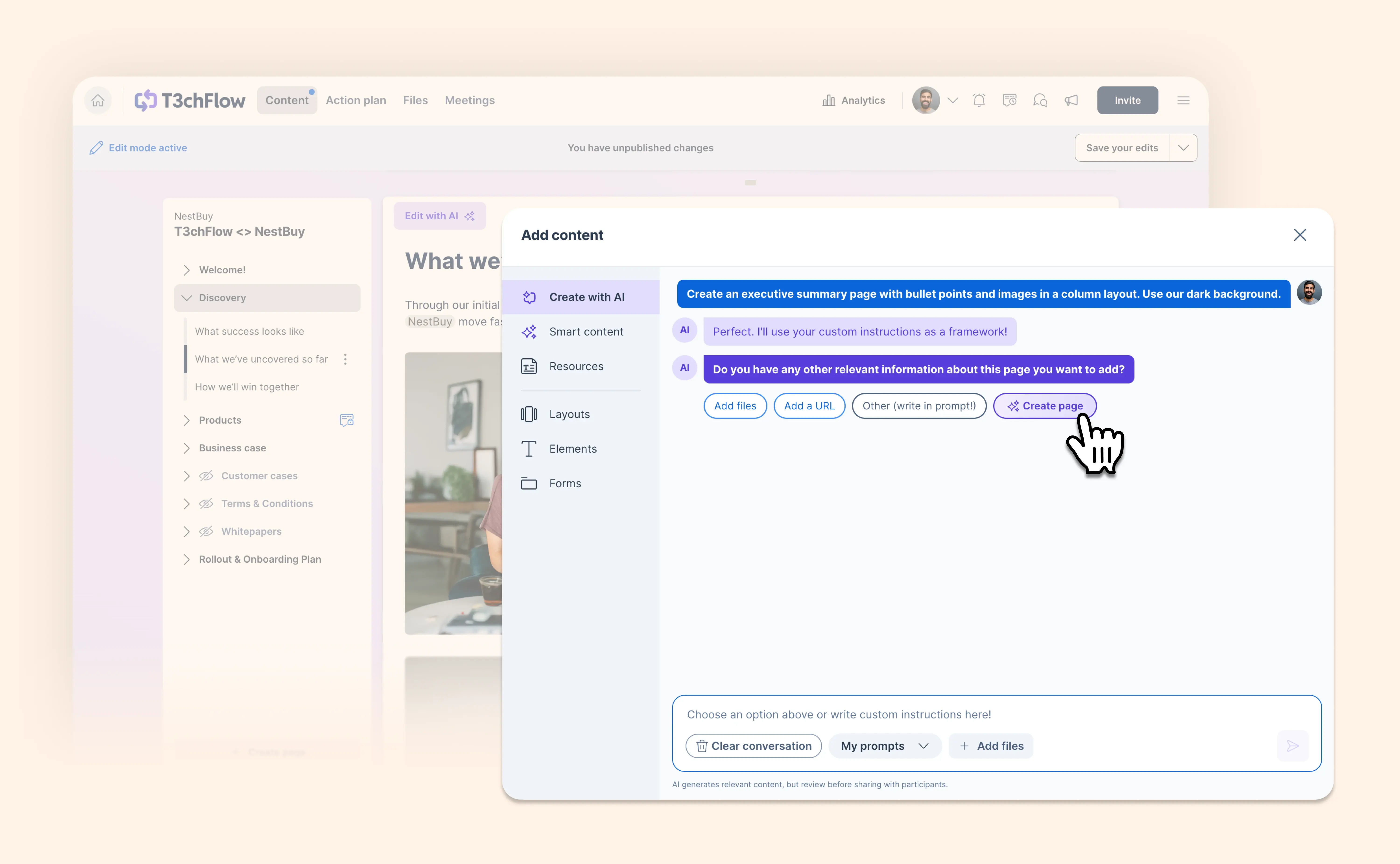Click the send prompt arrow icon
The image size is (1400, 864).
coord(1293,746)
